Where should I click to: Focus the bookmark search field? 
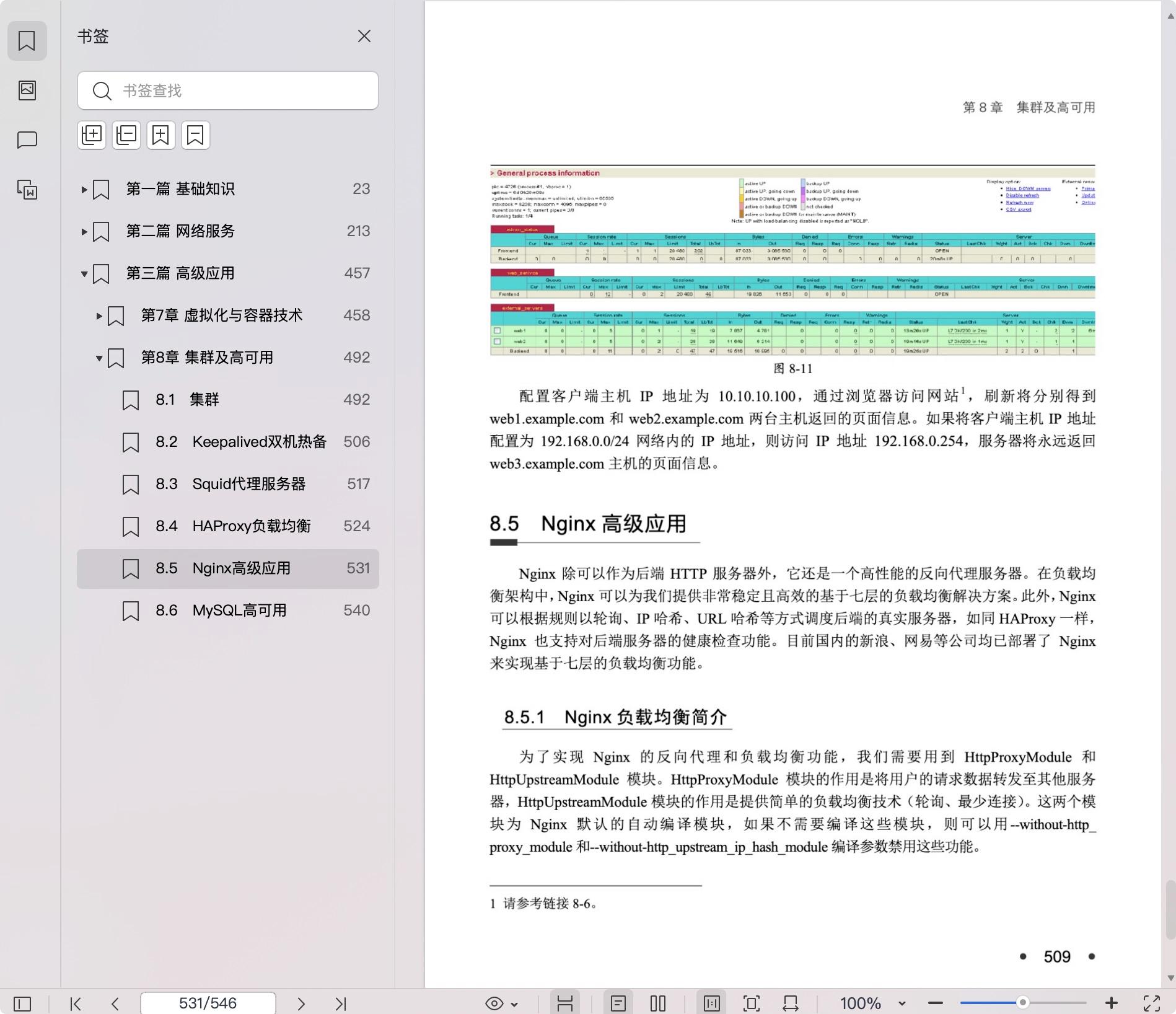point(228,90)
